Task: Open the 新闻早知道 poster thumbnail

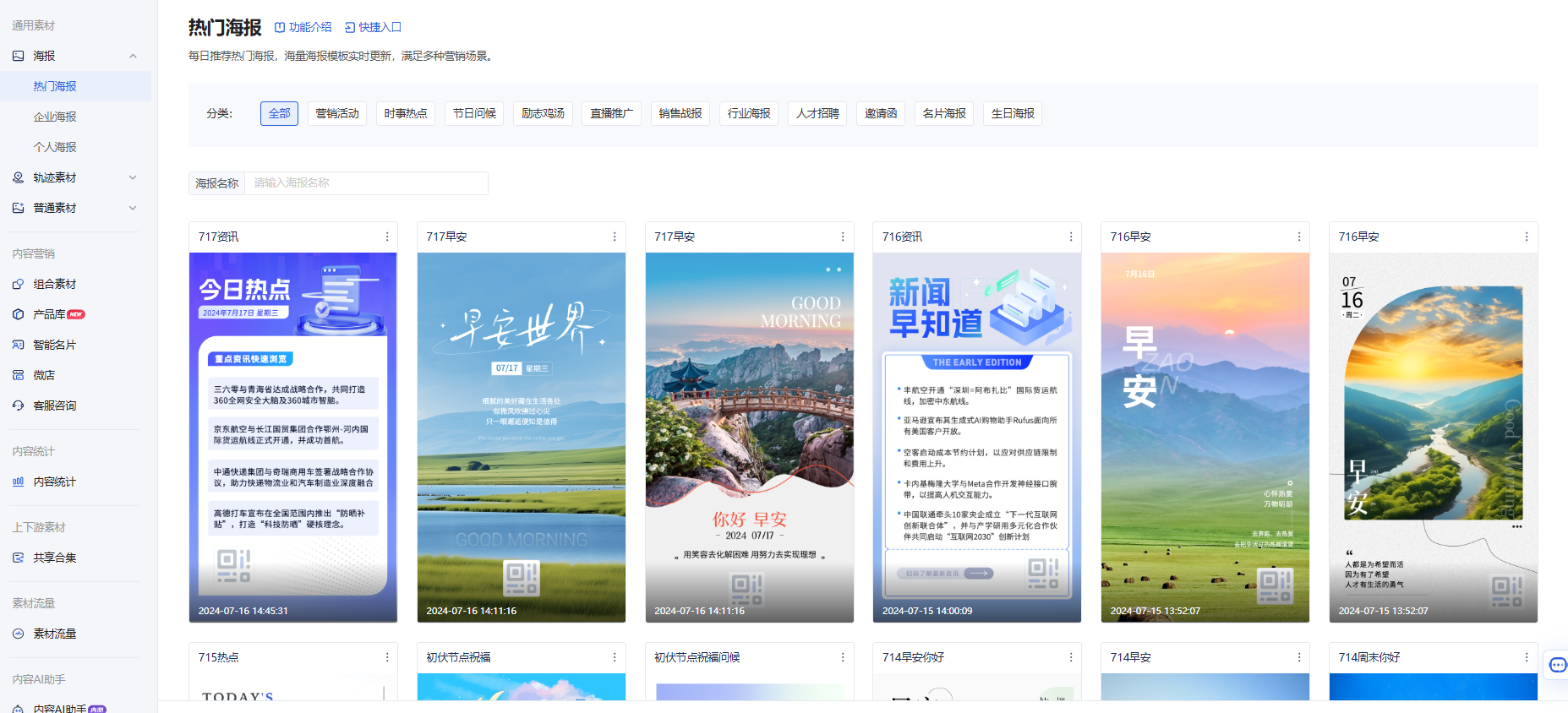Action: (977, 438)
